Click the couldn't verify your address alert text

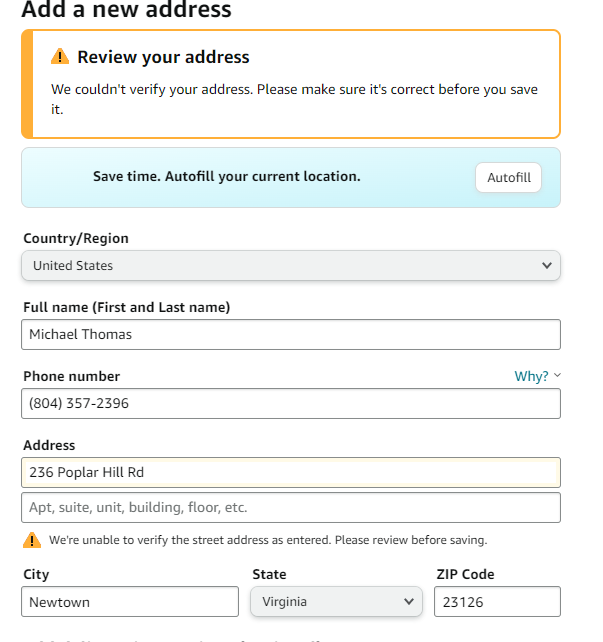pyautogui.click(x=294, y=99)
